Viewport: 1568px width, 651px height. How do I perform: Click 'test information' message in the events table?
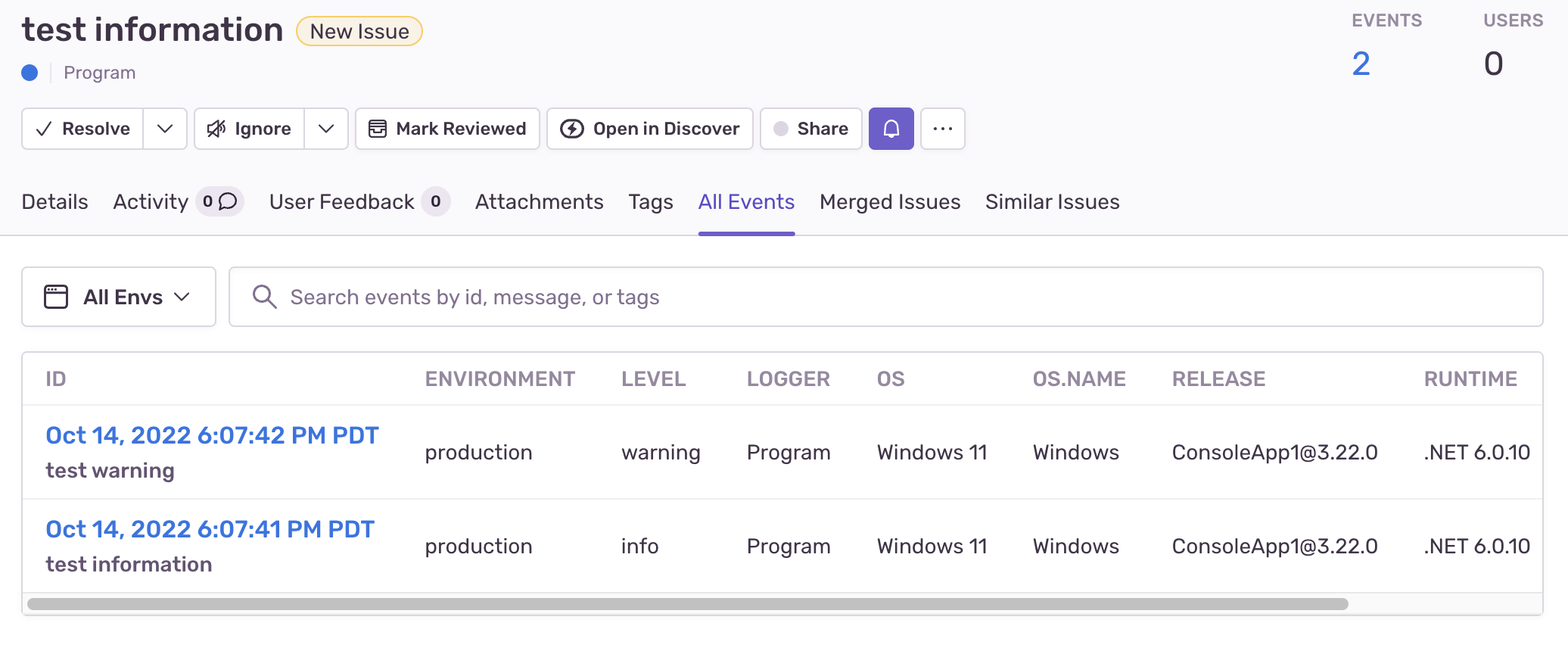[x=129, y=565]
